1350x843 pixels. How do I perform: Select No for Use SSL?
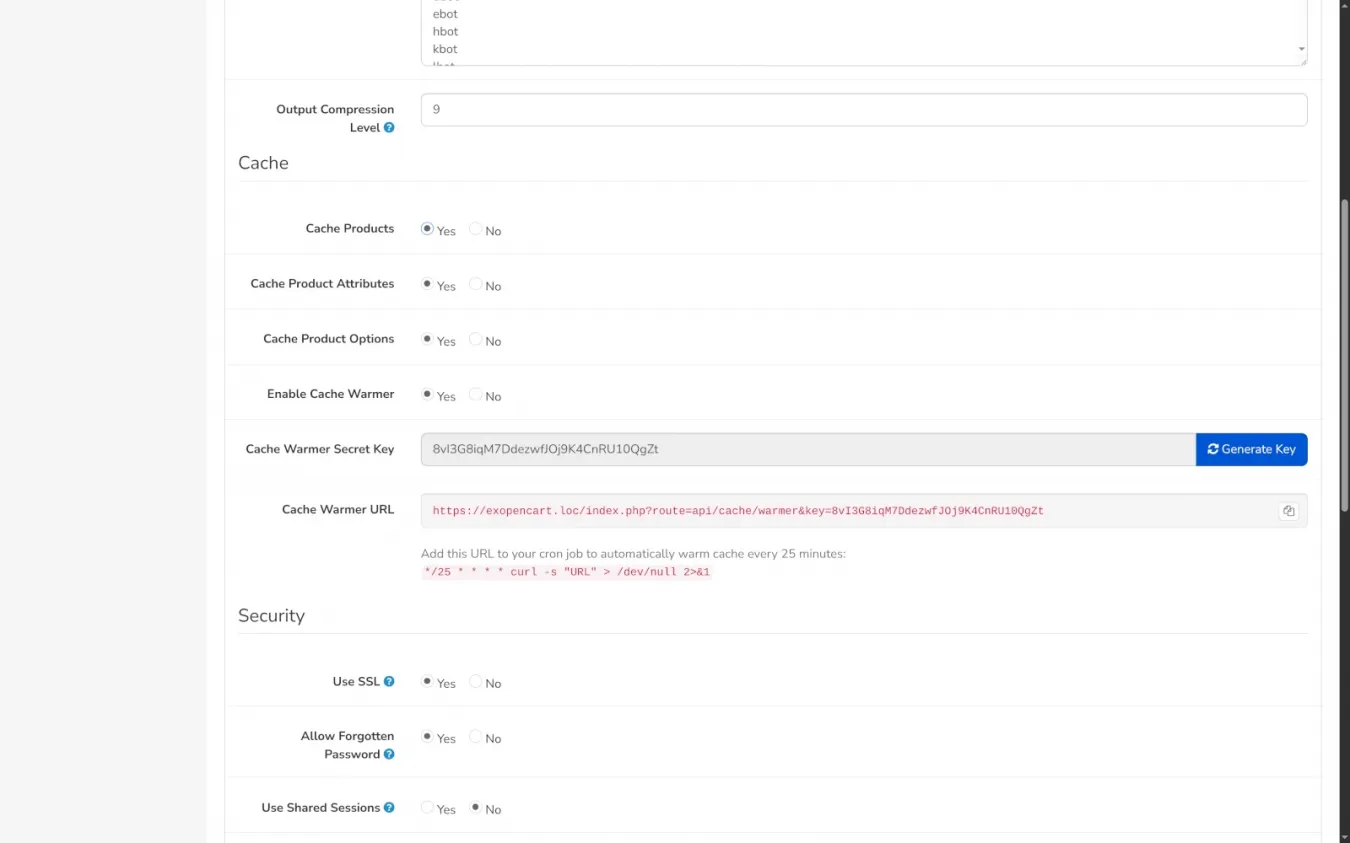(476, 682)
